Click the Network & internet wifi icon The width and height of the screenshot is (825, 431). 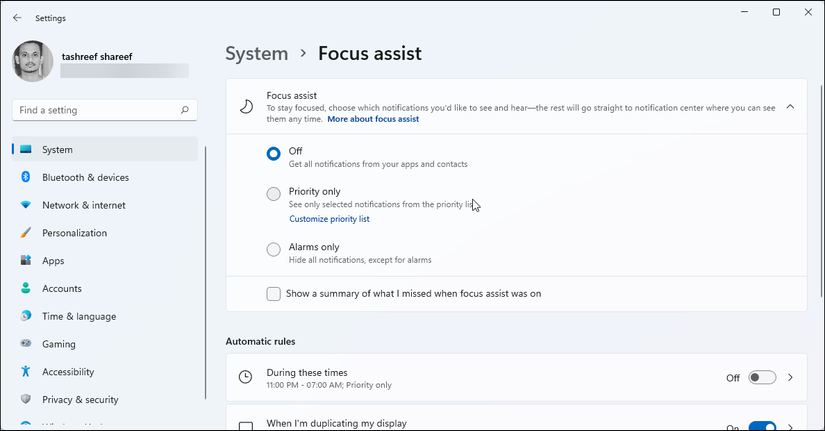(x=26, y=205)
